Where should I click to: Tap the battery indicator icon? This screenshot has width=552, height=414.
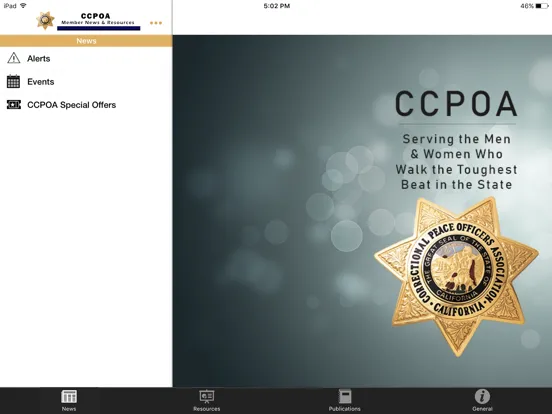pyautogui.click(x=542, y=6)
